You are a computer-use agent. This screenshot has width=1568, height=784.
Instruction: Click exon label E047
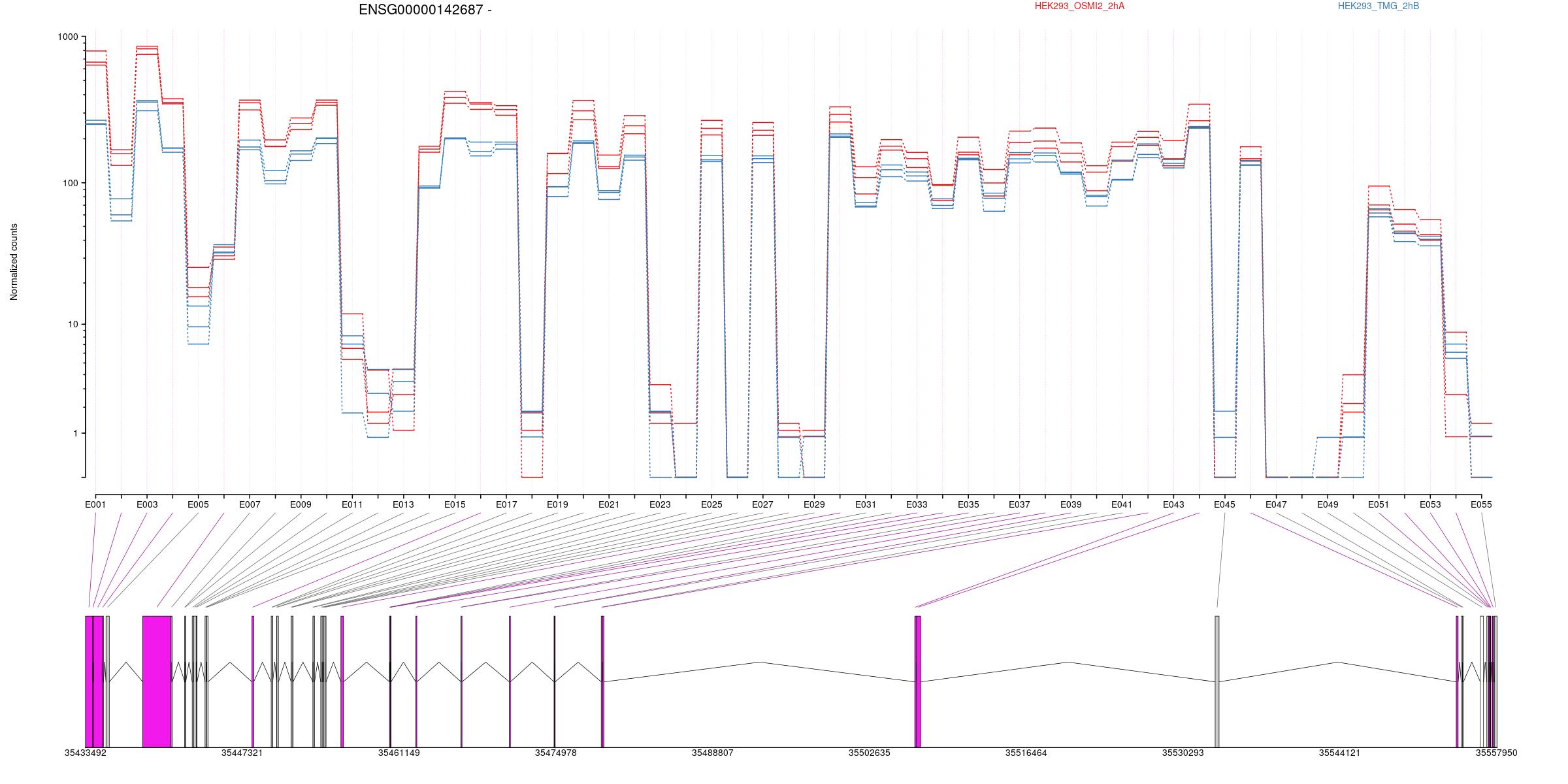1276,504
